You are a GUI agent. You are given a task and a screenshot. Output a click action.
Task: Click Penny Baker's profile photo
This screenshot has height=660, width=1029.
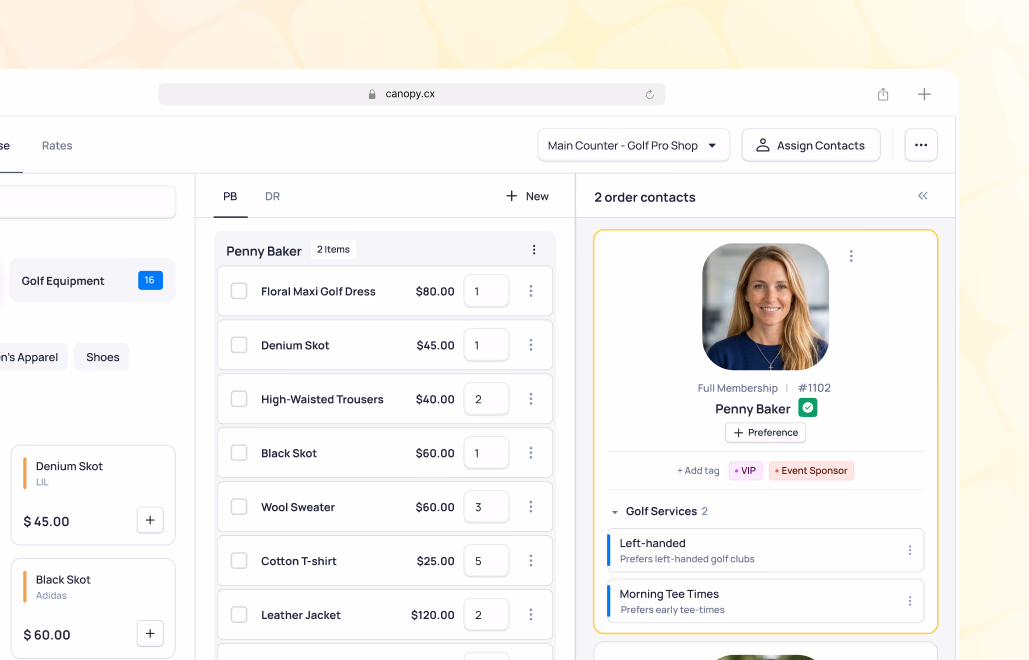pyautogui.click(x=765, y=307)
